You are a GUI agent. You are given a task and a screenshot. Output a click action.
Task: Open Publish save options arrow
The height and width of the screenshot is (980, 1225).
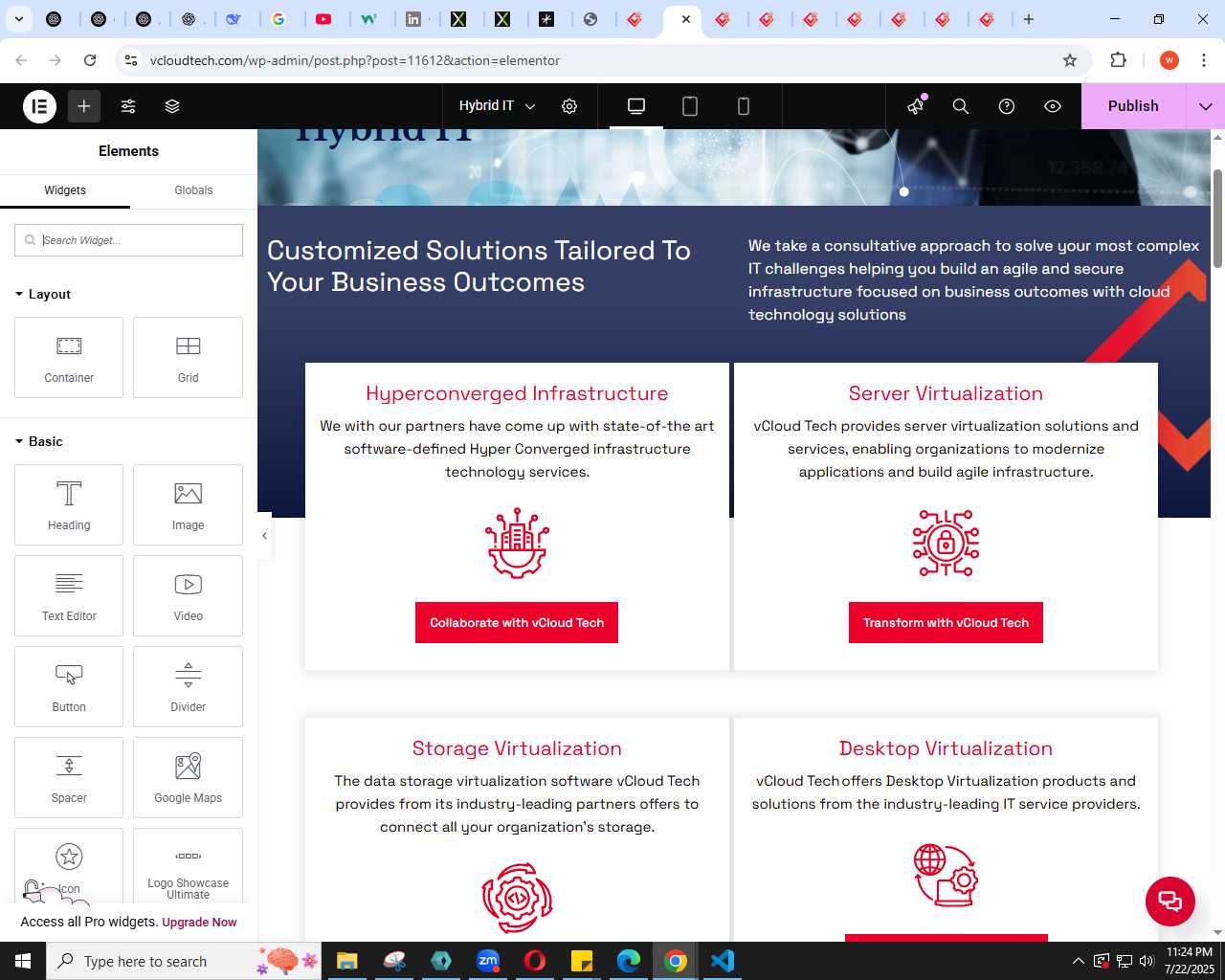coord(1206,106)
